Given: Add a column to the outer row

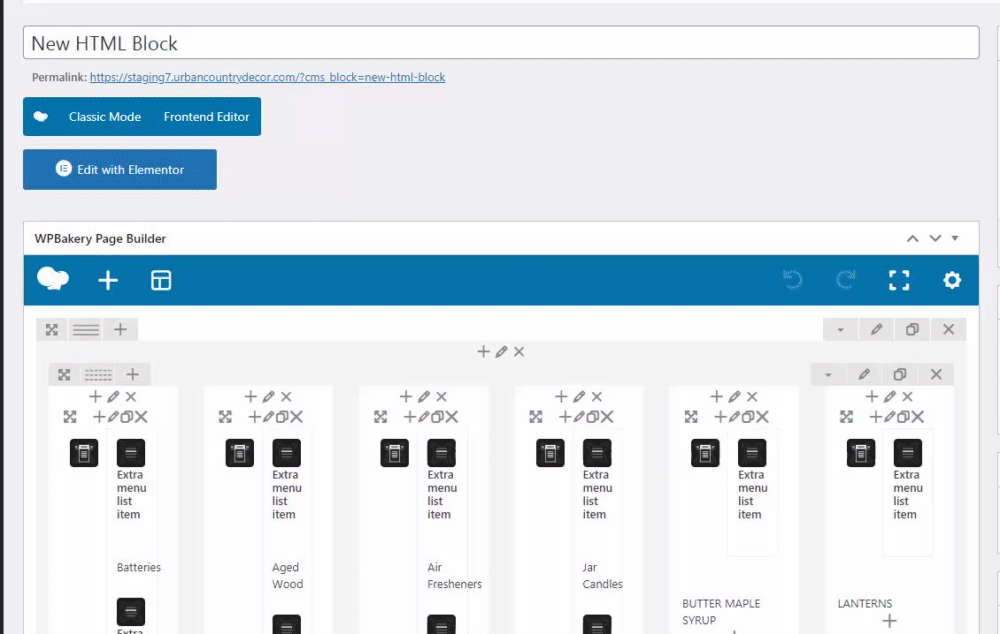Looking at the screenshot, I should (x=120, y=329).
